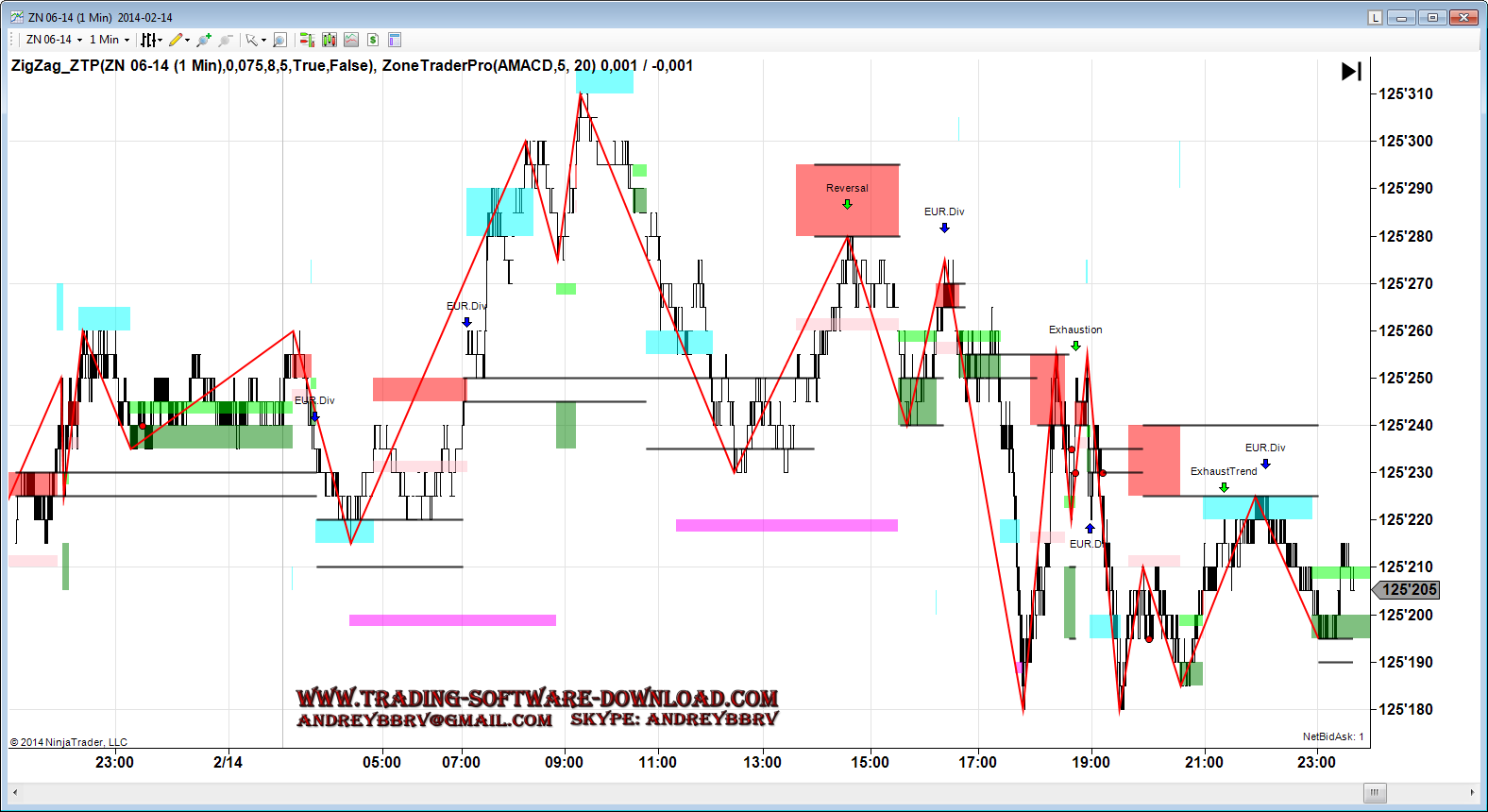Click the zoom out magnifier icon
The height and width of the screenshot is (812, 1488).
225,40
